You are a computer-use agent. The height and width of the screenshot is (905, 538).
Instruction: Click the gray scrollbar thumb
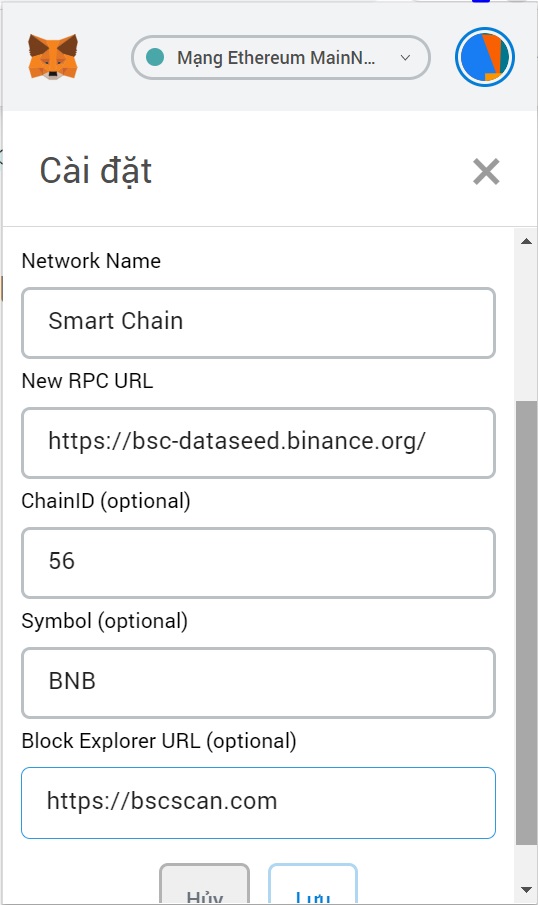pos(526,623)
